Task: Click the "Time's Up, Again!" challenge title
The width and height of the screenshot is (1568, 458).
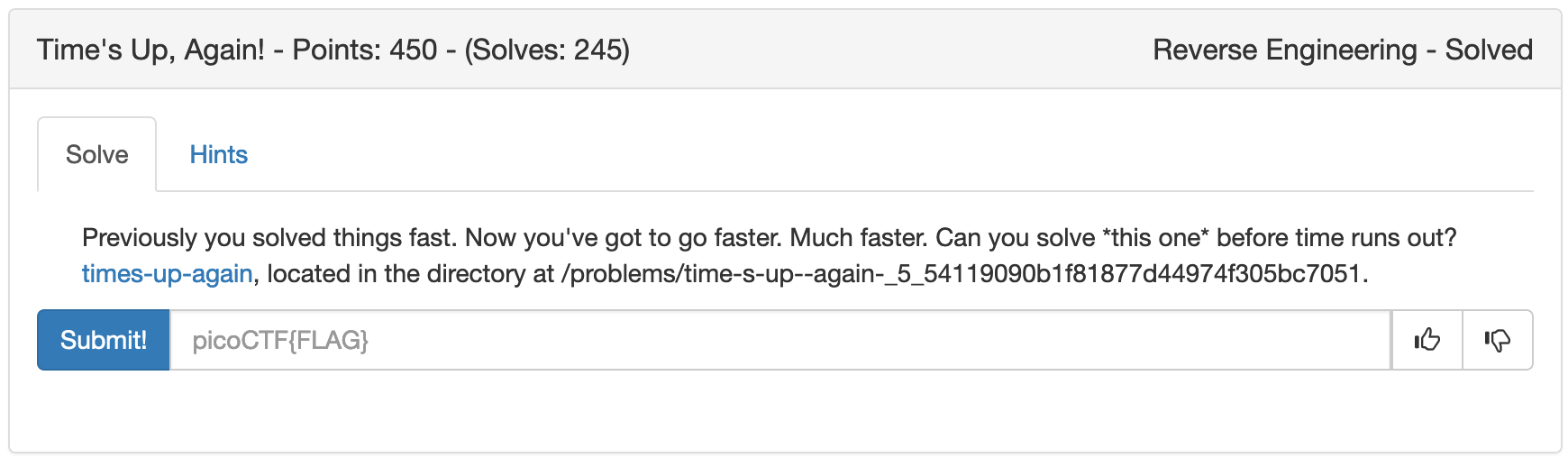Action: tap(150, 50)
